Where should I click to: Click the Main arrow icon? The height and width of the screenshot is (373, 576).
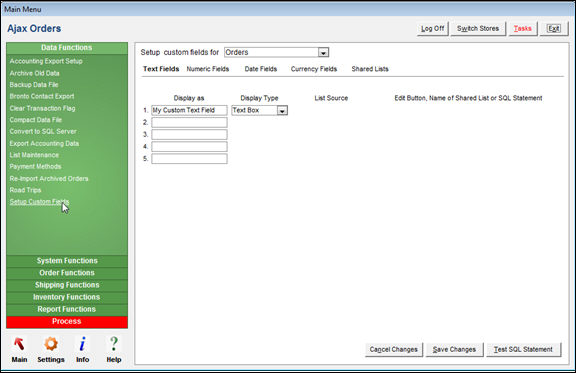tap(19, 344)
